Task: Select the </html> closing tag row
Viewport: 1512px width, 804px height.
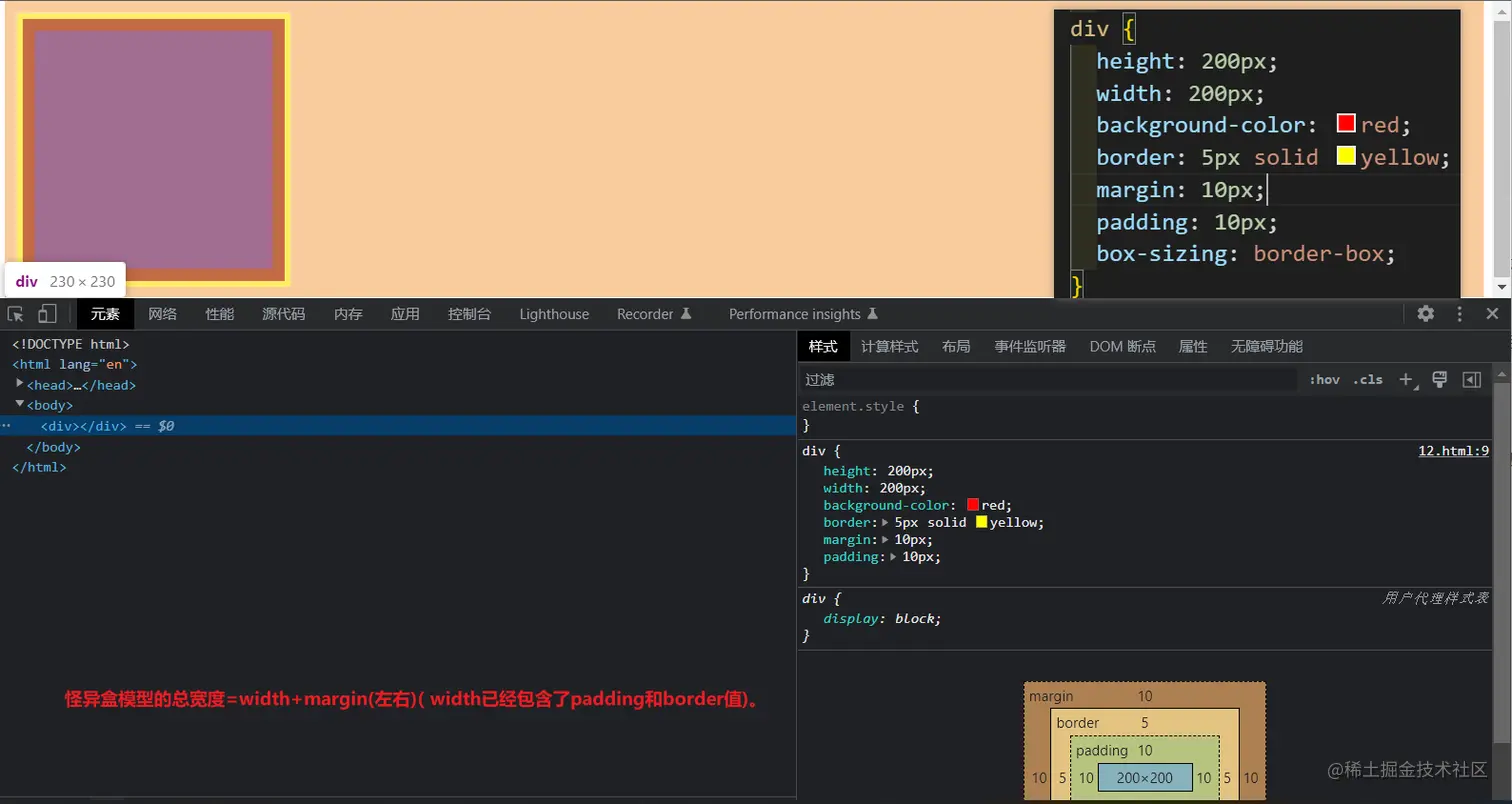Action: point(39,467)
